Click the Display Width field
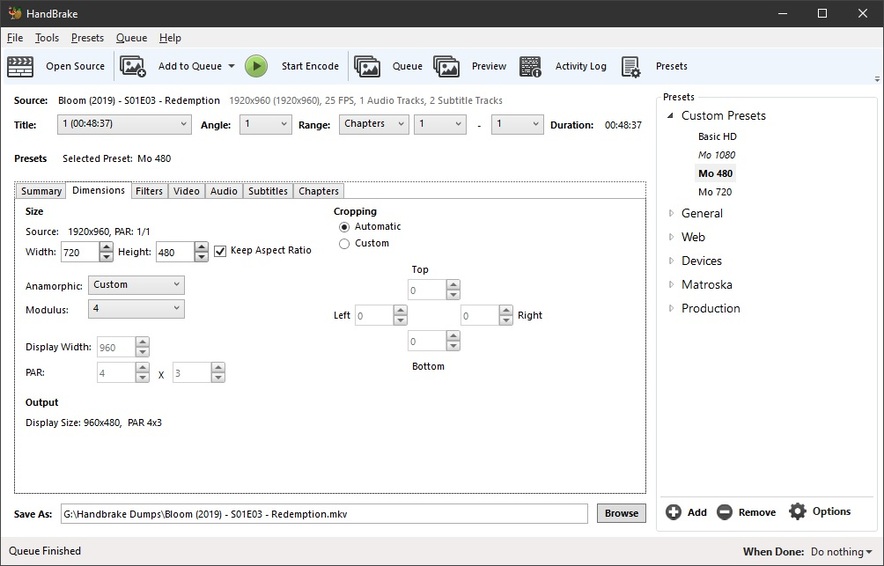 pyautogui.click(x=116, y=347)
